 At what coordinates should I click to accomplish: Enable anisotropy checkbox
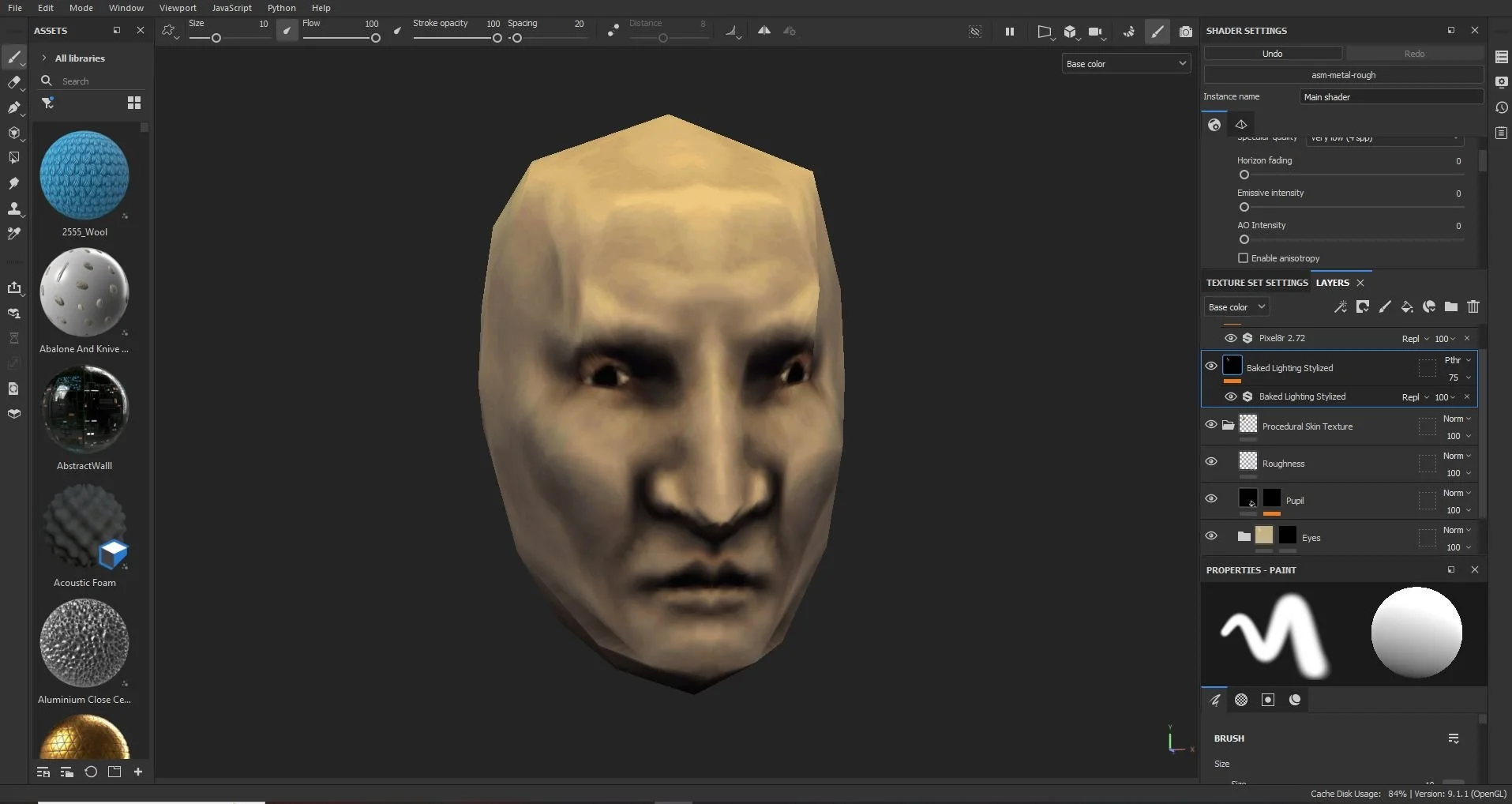coord(1244,258)
